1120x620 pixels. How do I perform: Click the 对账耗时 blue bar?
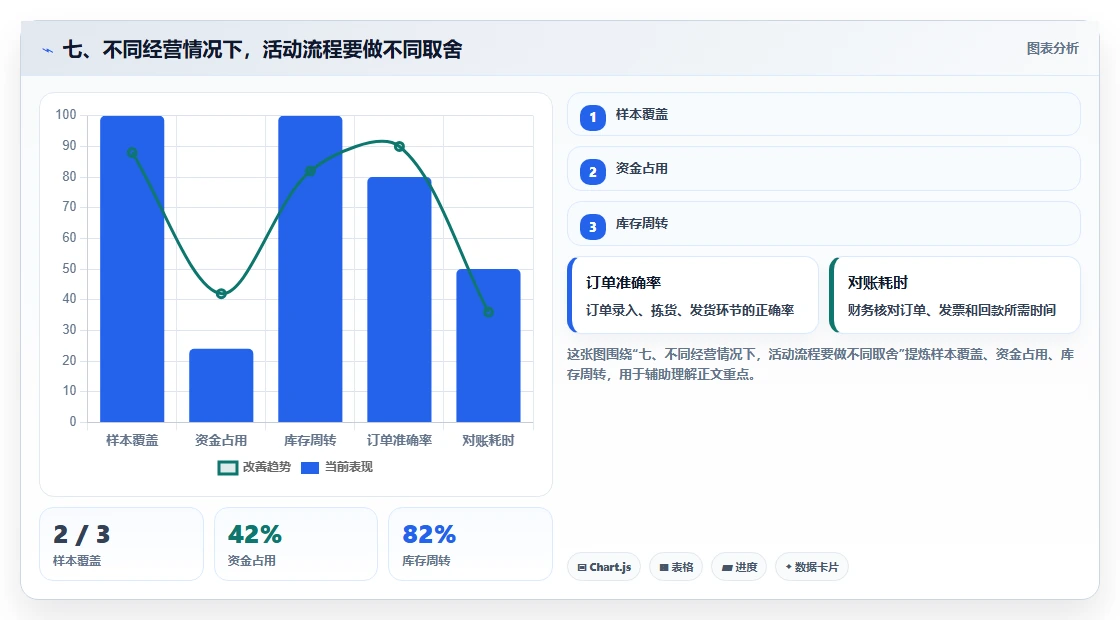[489, 346]
